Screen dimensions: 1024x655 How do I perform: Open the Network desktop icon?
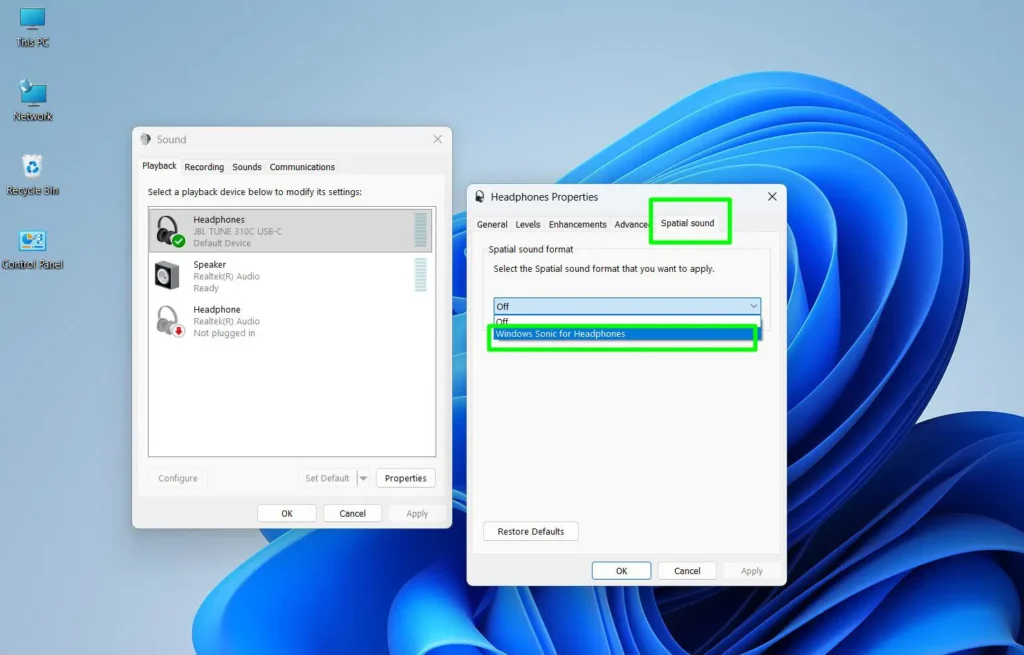click(x=32, y=95)
